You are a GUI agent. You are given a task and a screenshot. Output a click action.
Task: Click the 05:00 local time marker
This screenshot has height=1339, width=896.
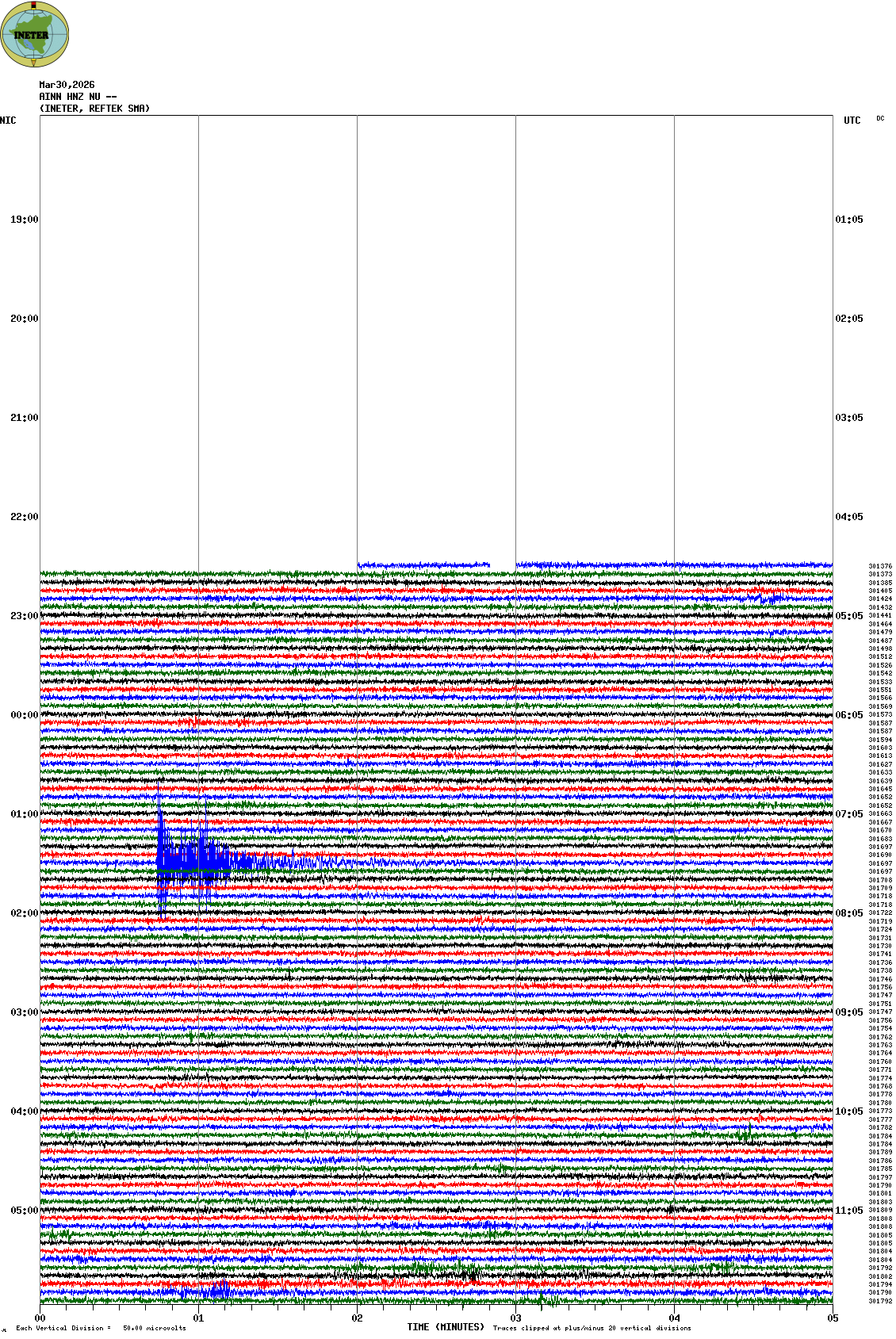(x=24, y=1211)
